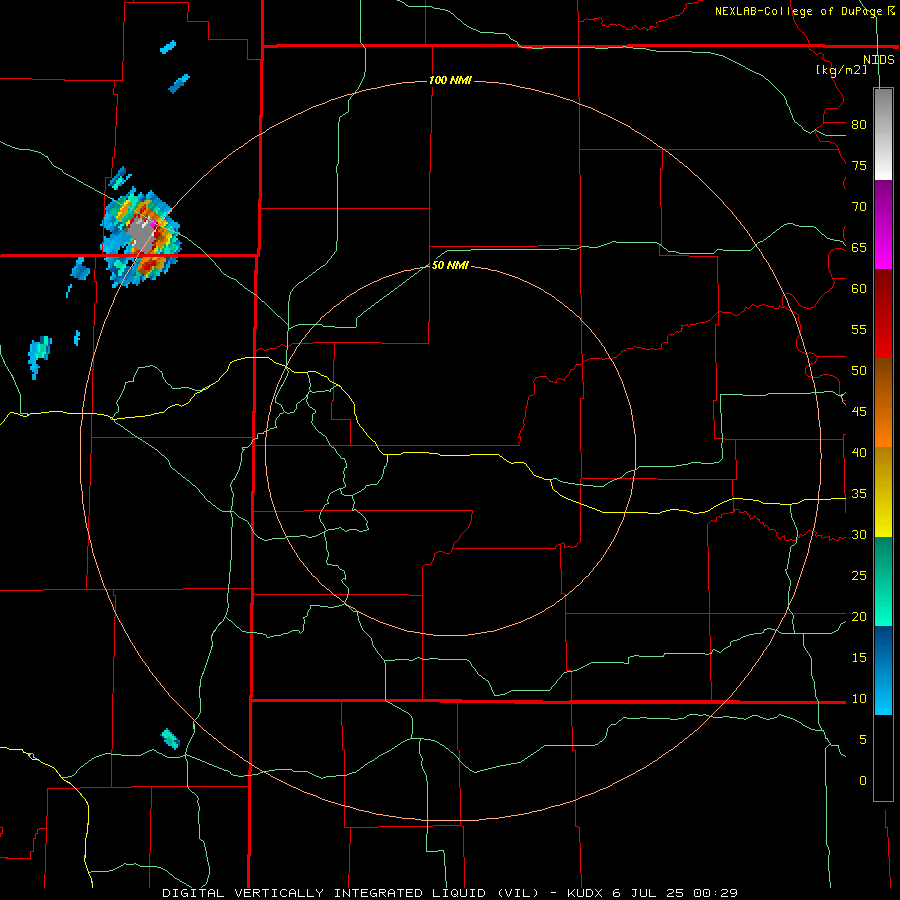Click the 0 value on the color scale
The height and width of the screenshot is (900, 900).
863,781
